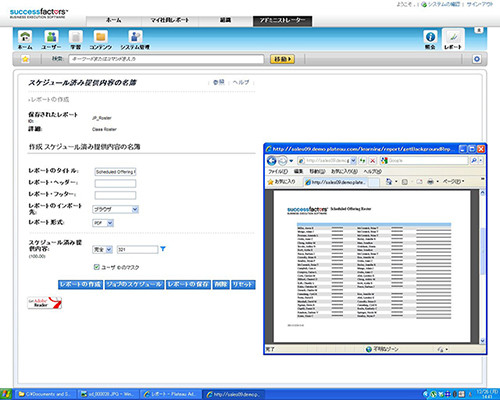Open recent pages dropdown beside the nav arrows
The width and height of the screenshot is (500, 400).
pos(291,161)
